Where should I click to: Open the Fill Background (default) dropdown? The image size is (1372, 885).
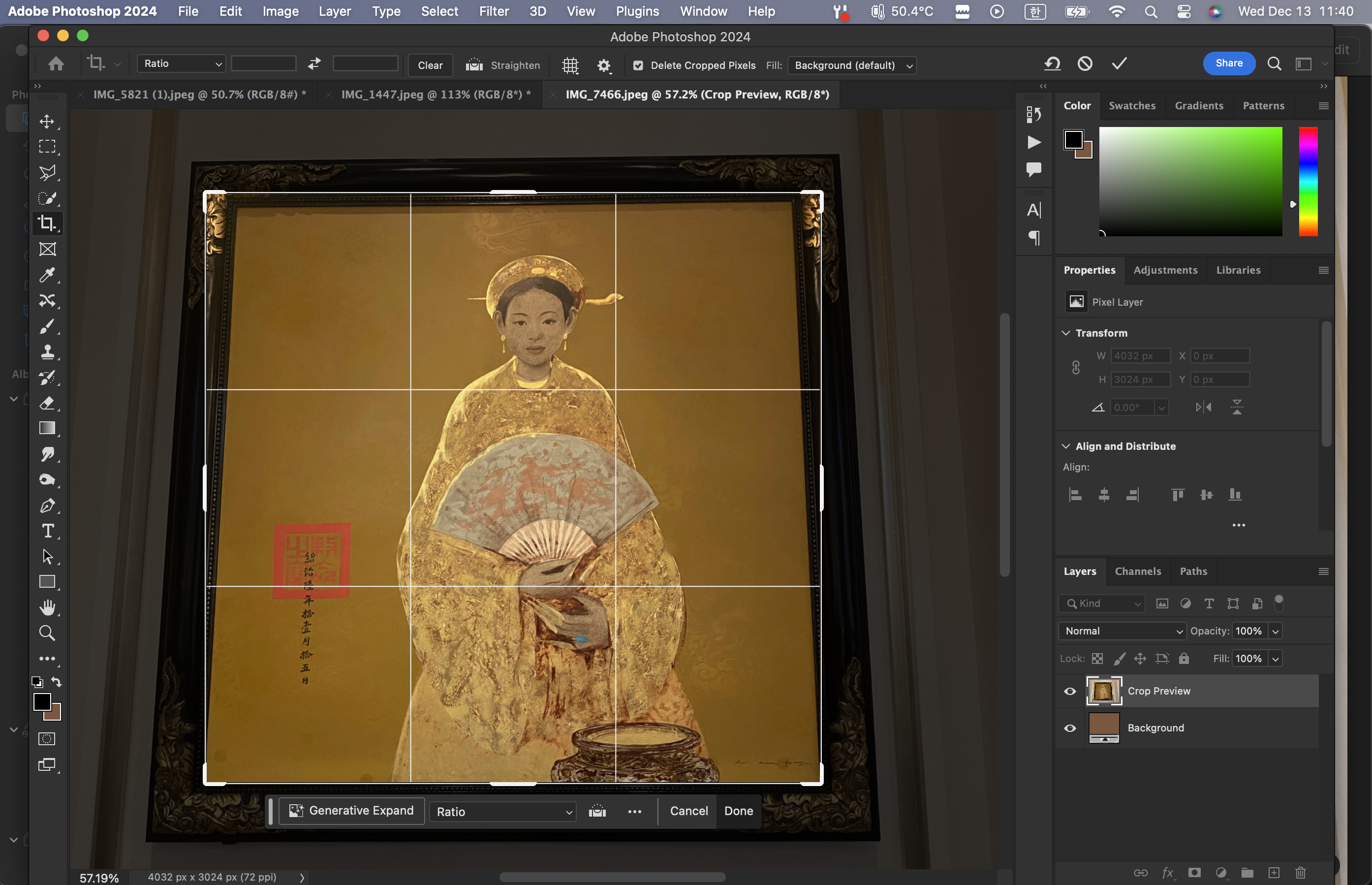[x=852, y=65]
